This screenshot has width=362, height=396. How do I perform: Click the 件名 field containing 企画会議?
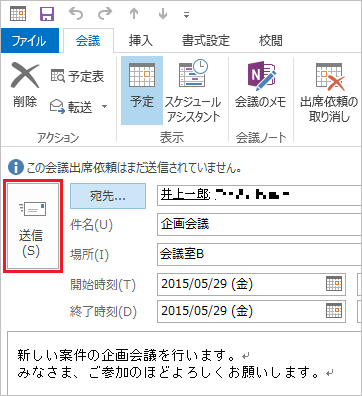[x=259, y=224]
